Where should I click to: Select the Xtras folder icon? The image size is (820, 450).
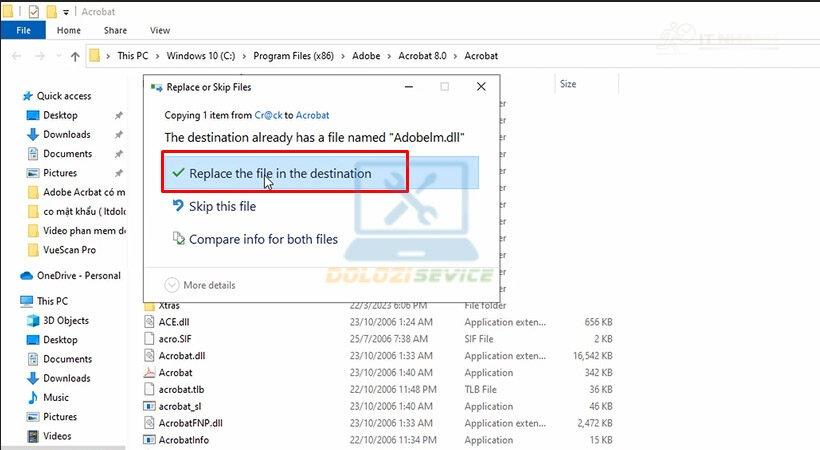pyautogui.click(x=150, y=306)
